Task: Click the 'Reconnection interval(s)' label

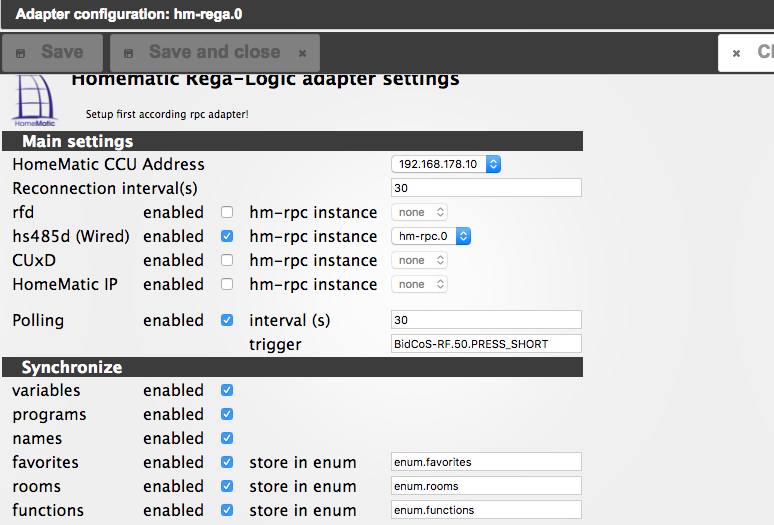Action: click(105, 188)
